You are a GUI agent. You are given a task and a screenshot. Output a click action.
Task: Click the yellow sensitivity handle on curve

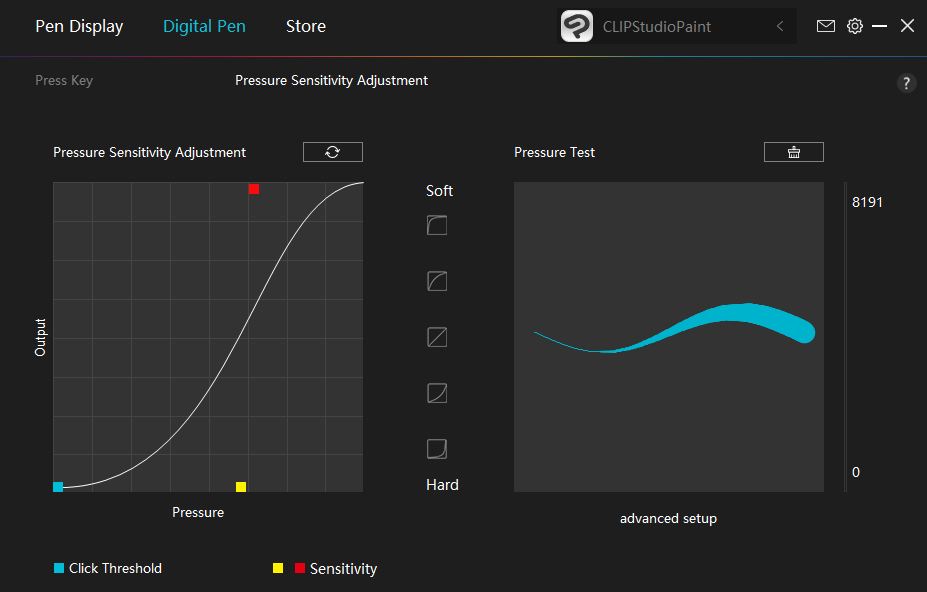click(241, 487)
